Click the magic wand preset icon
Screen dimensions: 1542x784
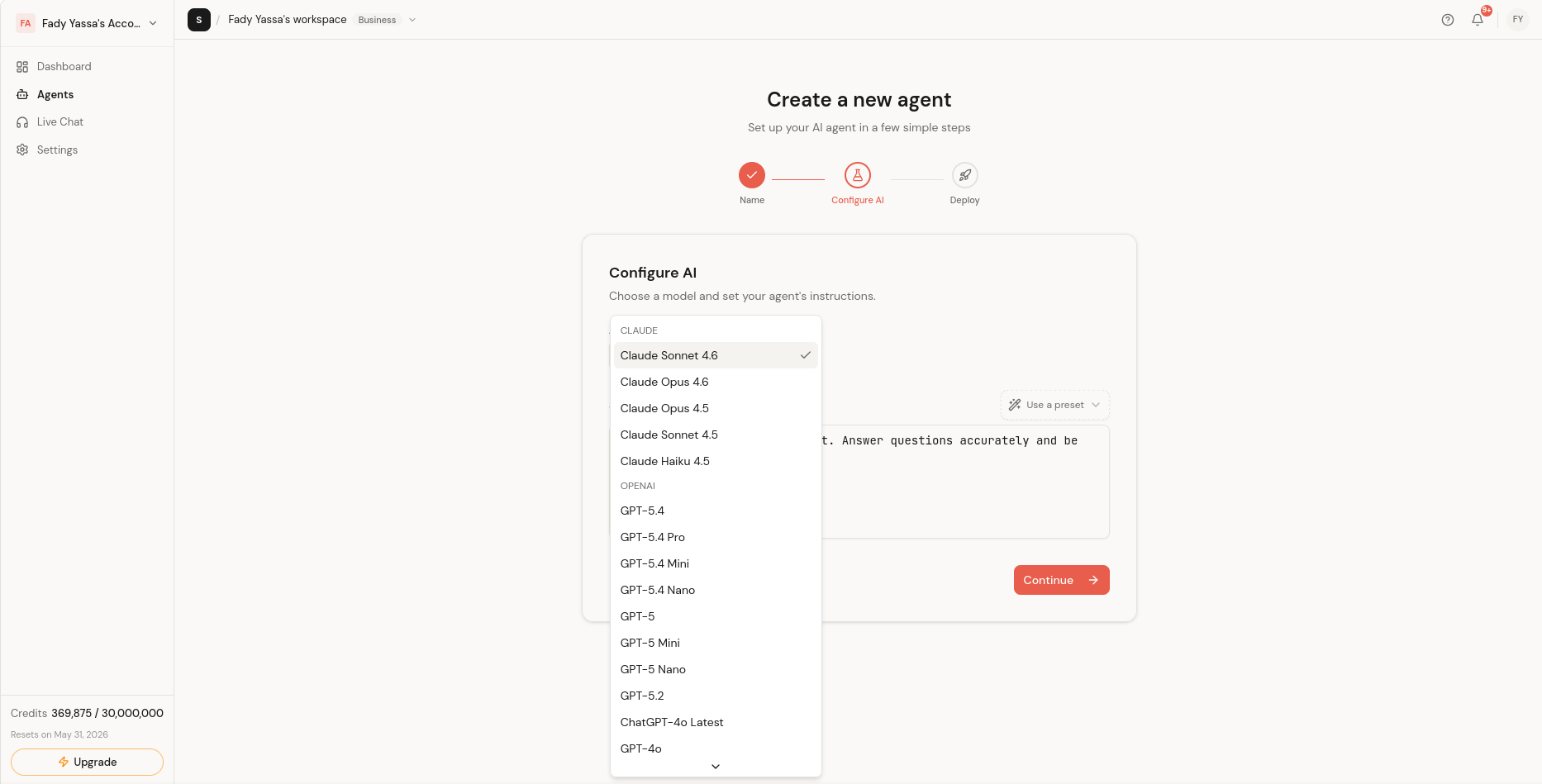coord(1015,405)
